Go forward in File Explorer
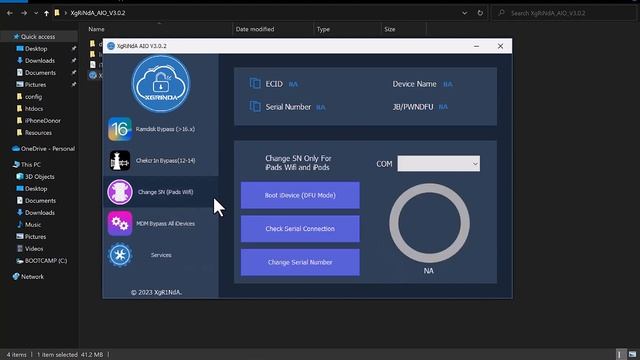Image resolution: width=640 pixels, height=360 pixels. coord(24,13)
